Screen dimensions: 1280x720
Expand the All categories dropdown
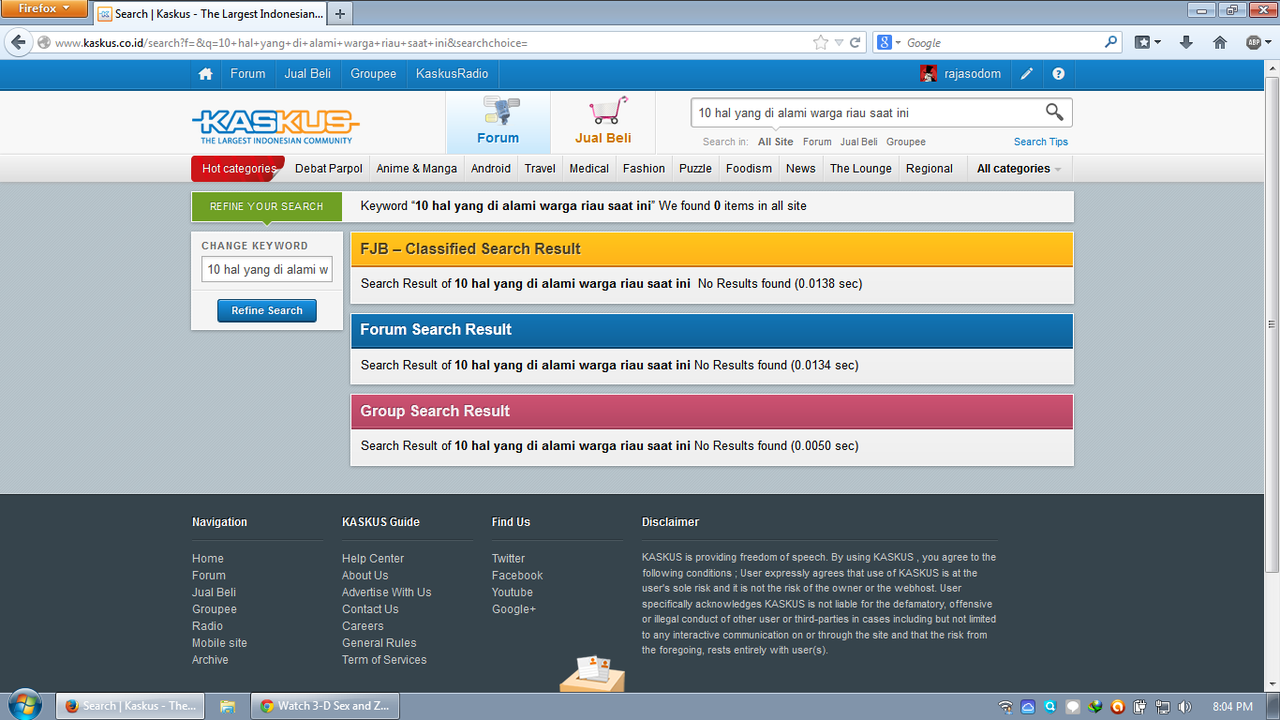[1019, 169]
